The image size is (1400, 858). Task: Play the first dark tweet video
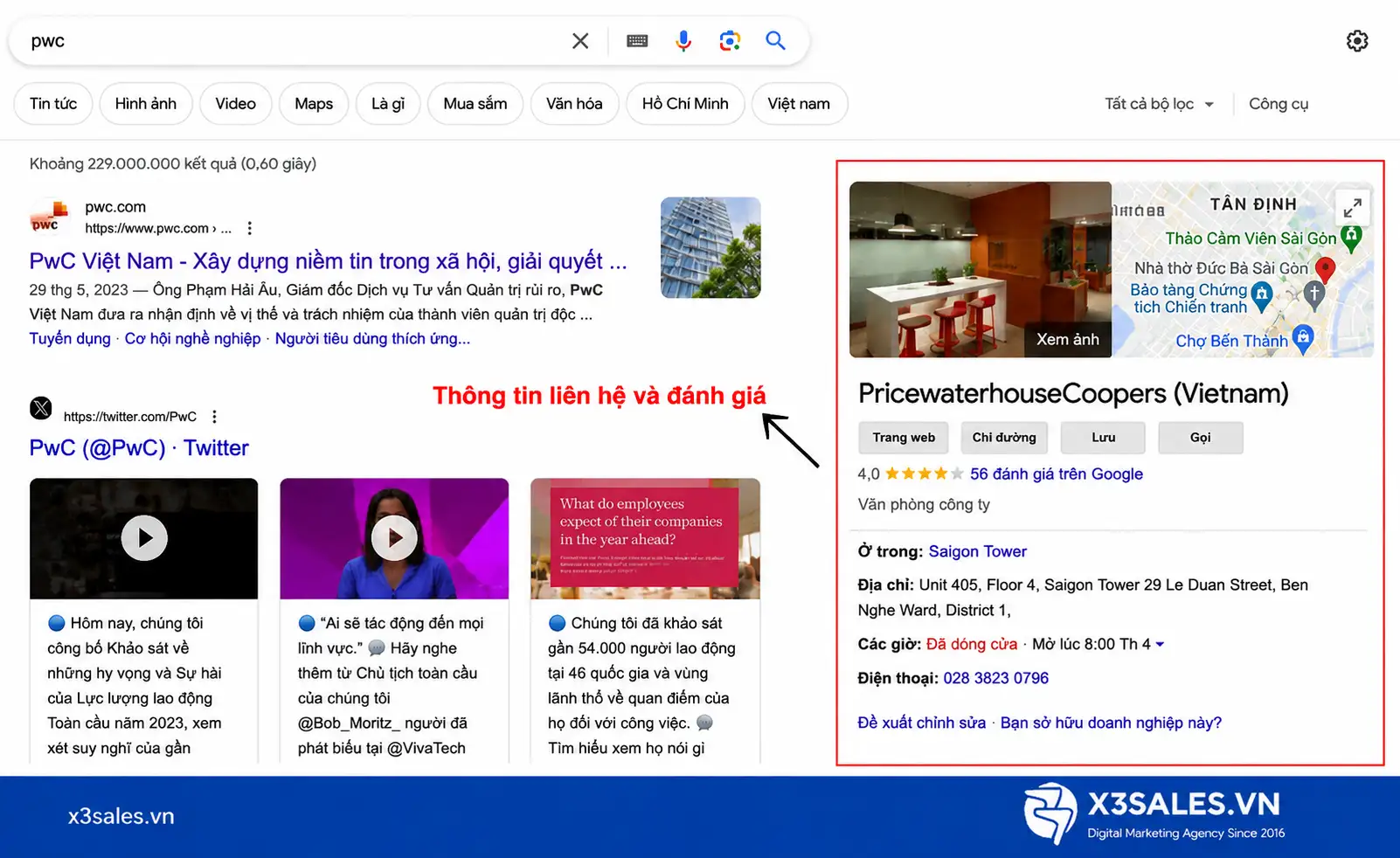144,538
